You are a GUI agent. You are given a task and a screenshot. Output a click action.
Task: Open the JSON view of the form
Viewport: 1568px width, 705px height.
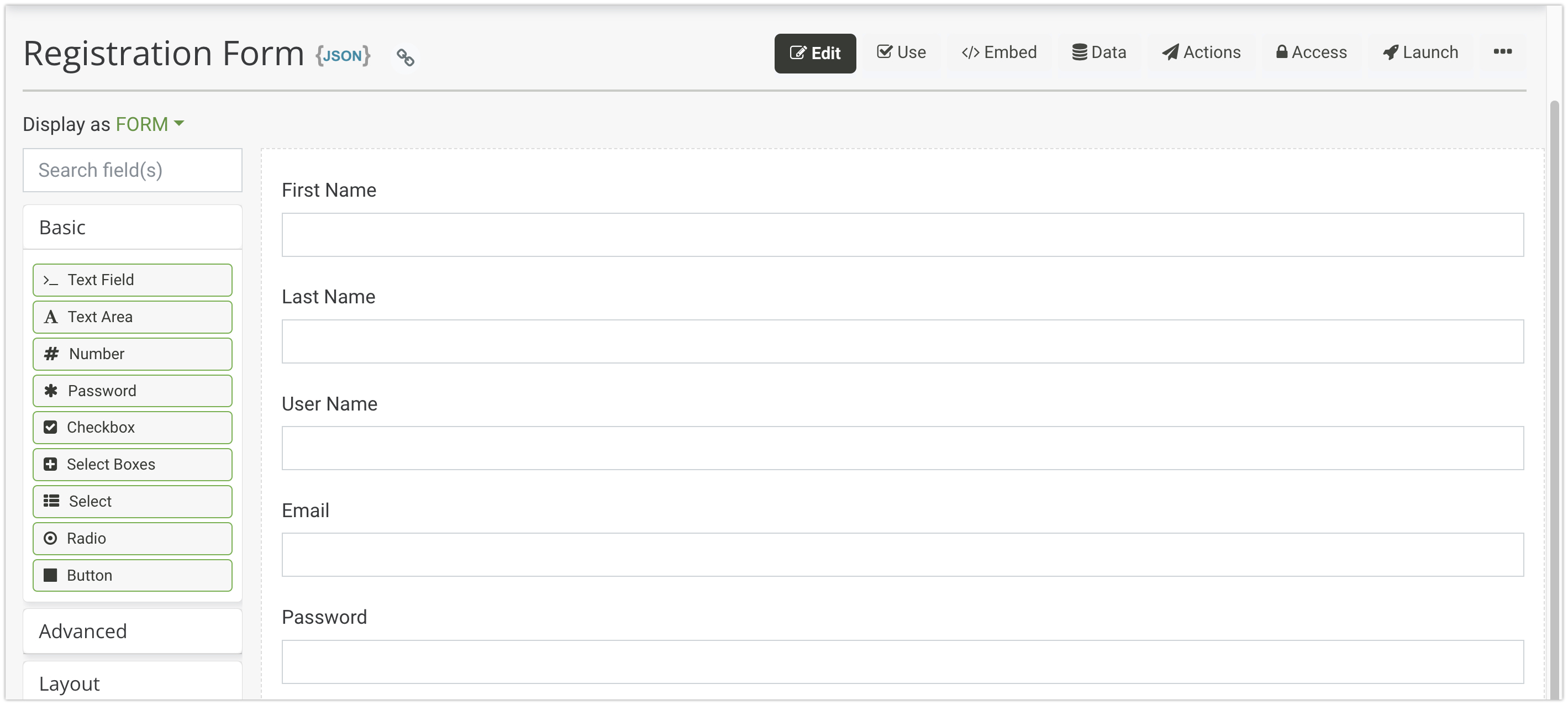[343, 55]
